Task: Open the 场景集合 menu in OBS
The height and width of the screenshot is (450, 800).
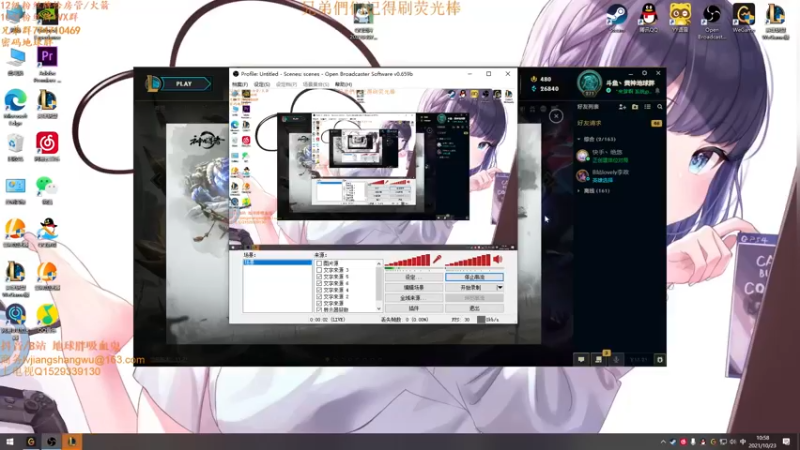Action: coord(316,84)
